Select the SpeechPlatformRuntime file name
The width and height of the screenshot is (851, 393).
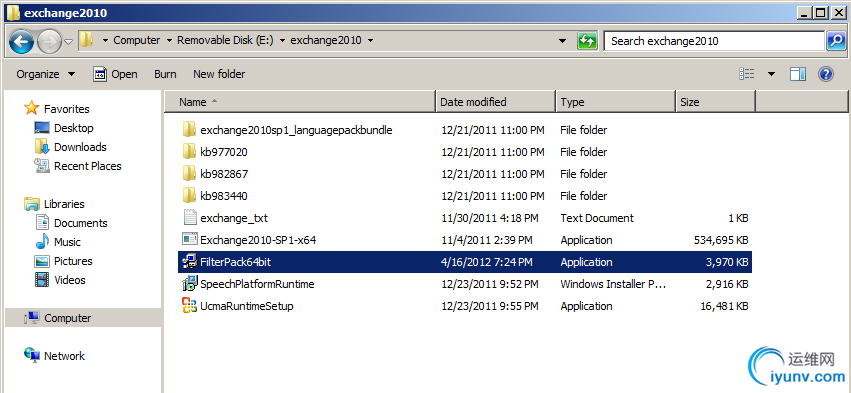[257, 284]
